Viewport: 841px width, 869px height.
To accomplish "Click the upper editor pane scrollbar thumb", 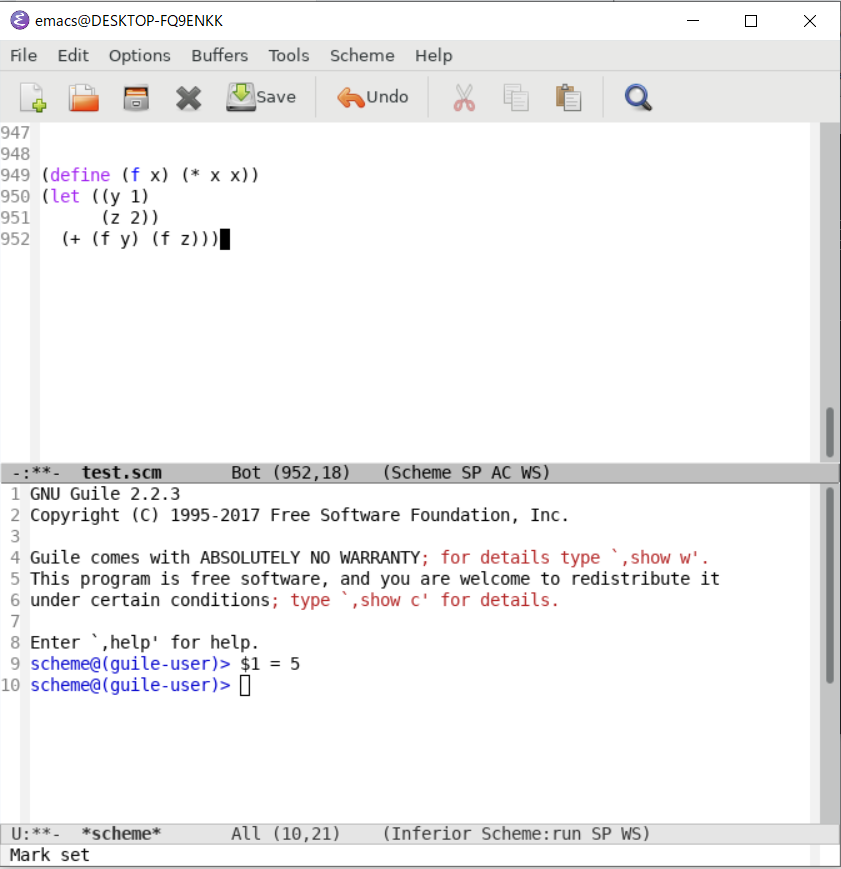I will tap(829, 432).
